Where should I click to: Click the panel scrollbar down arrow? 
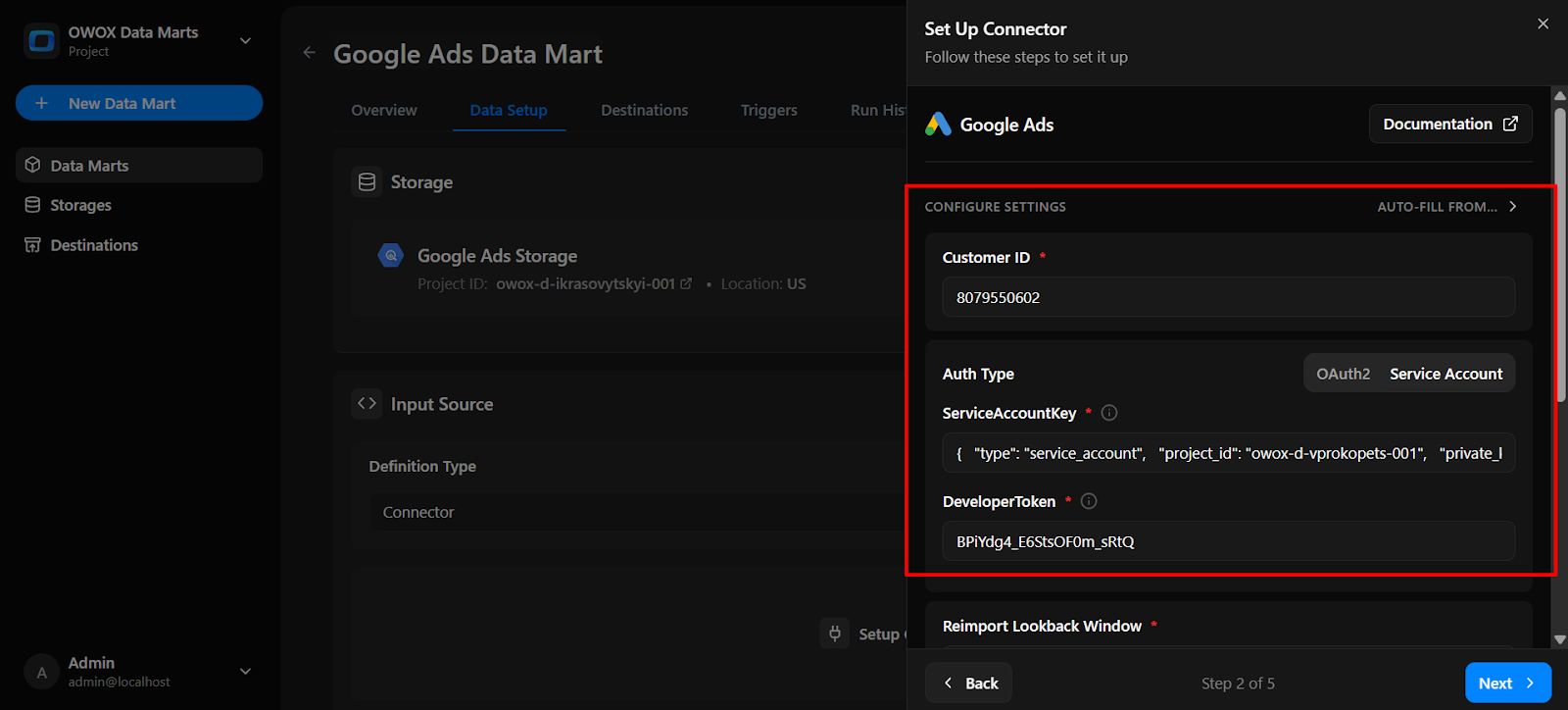(1560, 639)
